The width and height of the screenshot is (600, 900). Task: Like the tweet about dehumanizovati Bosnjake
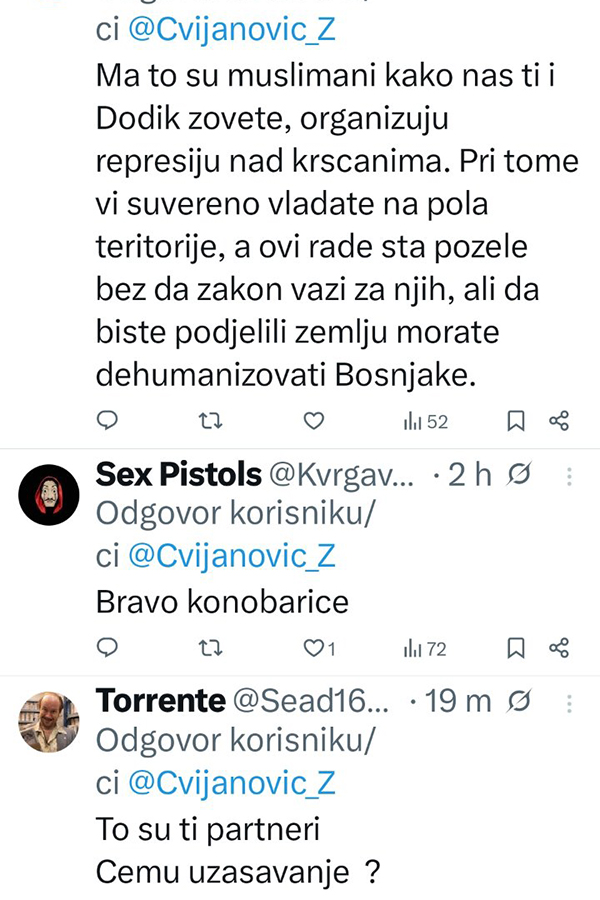[314, 422]
